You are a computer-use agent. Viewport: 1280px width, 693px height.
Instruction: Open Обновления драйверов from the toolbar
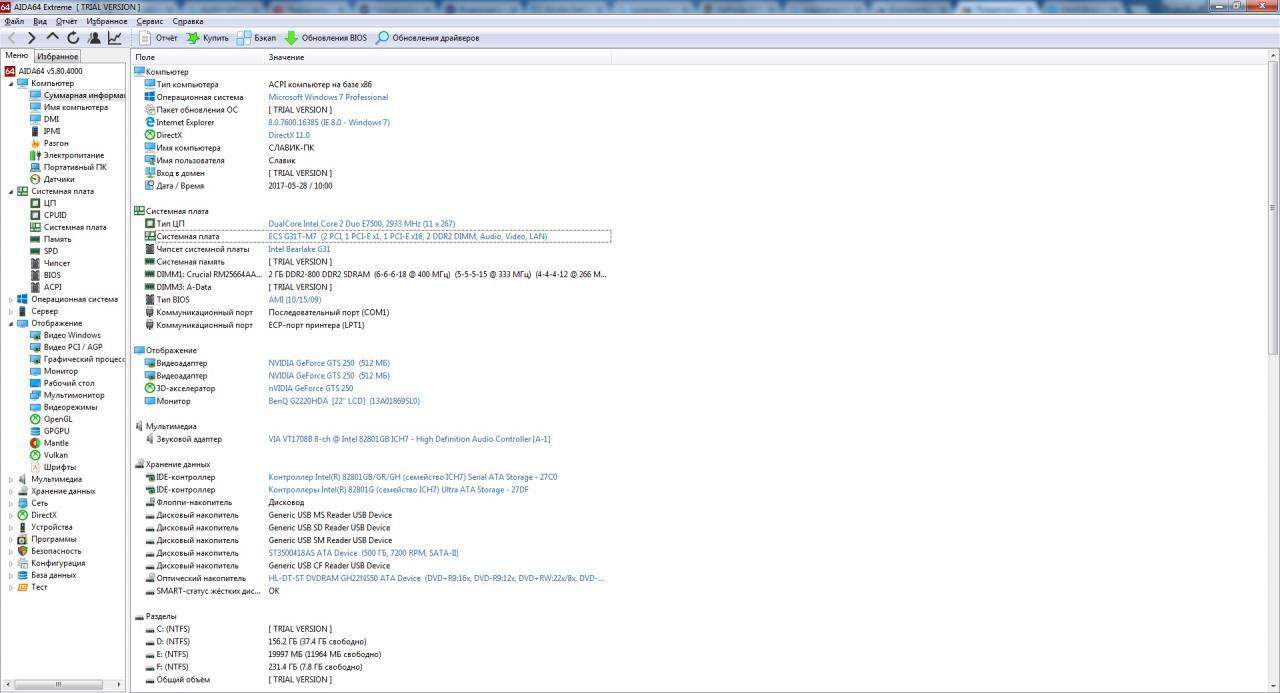[x=427, y=38]
